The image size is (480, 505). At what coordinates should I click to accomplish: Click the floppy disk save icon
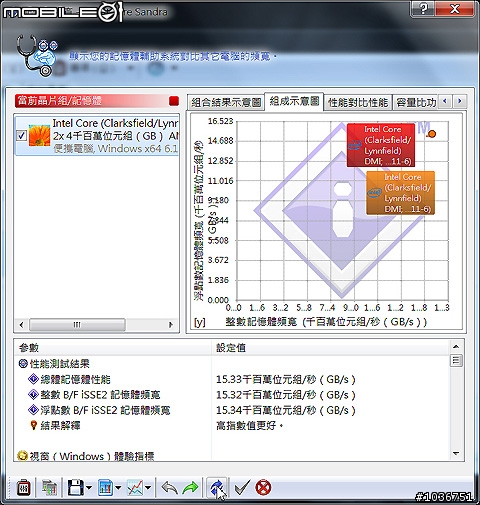[x=76, y=488]
